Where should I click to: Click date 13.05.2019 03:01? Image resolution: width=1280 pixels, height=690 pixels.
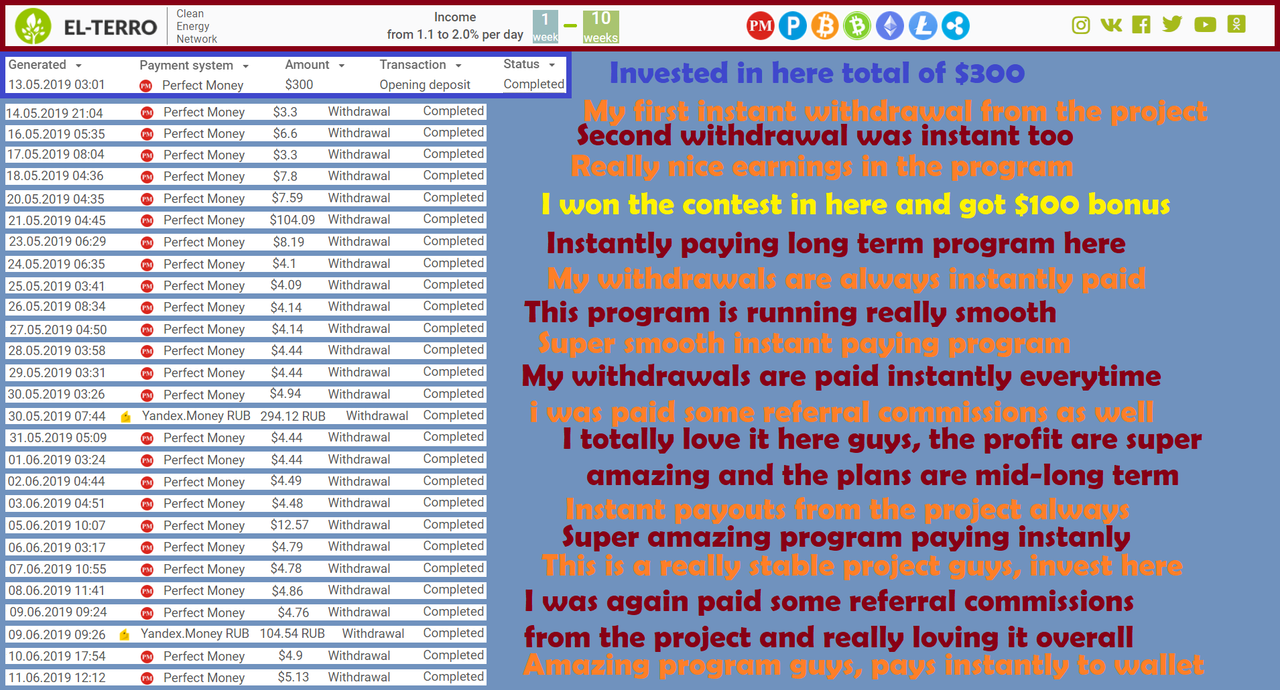click(56, 85)
